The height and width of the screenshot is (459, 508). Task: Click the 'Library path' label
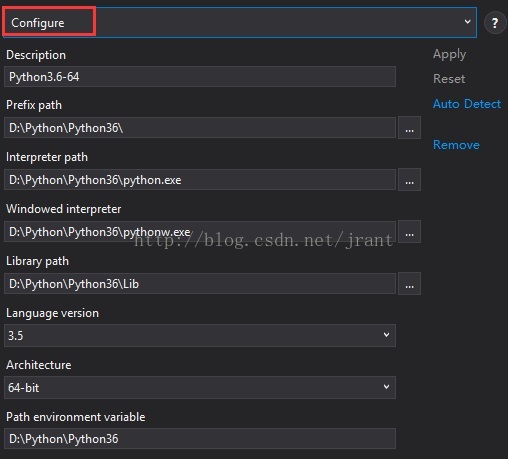37,261
